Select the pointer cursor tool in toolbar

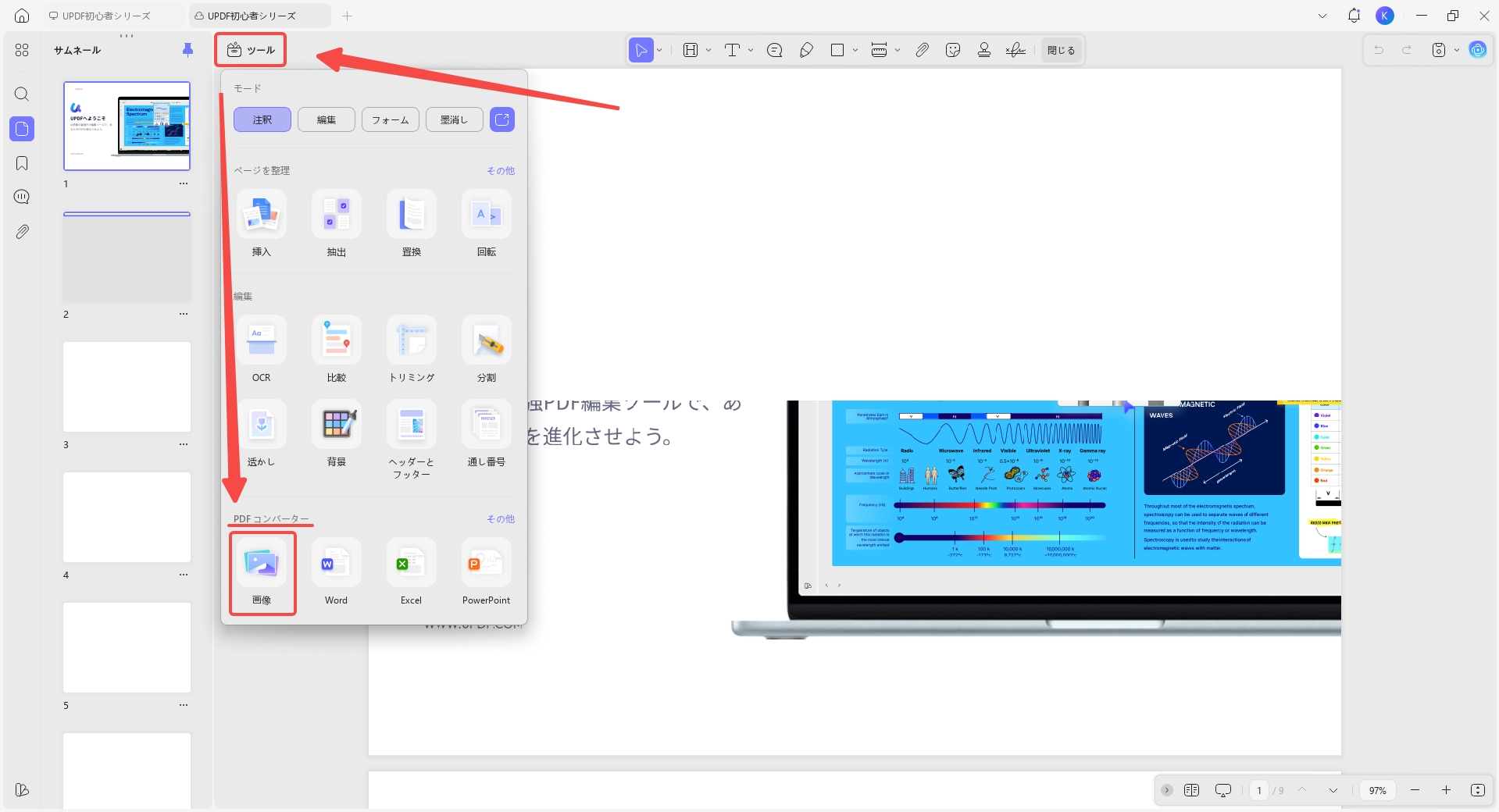pos(641,50)
